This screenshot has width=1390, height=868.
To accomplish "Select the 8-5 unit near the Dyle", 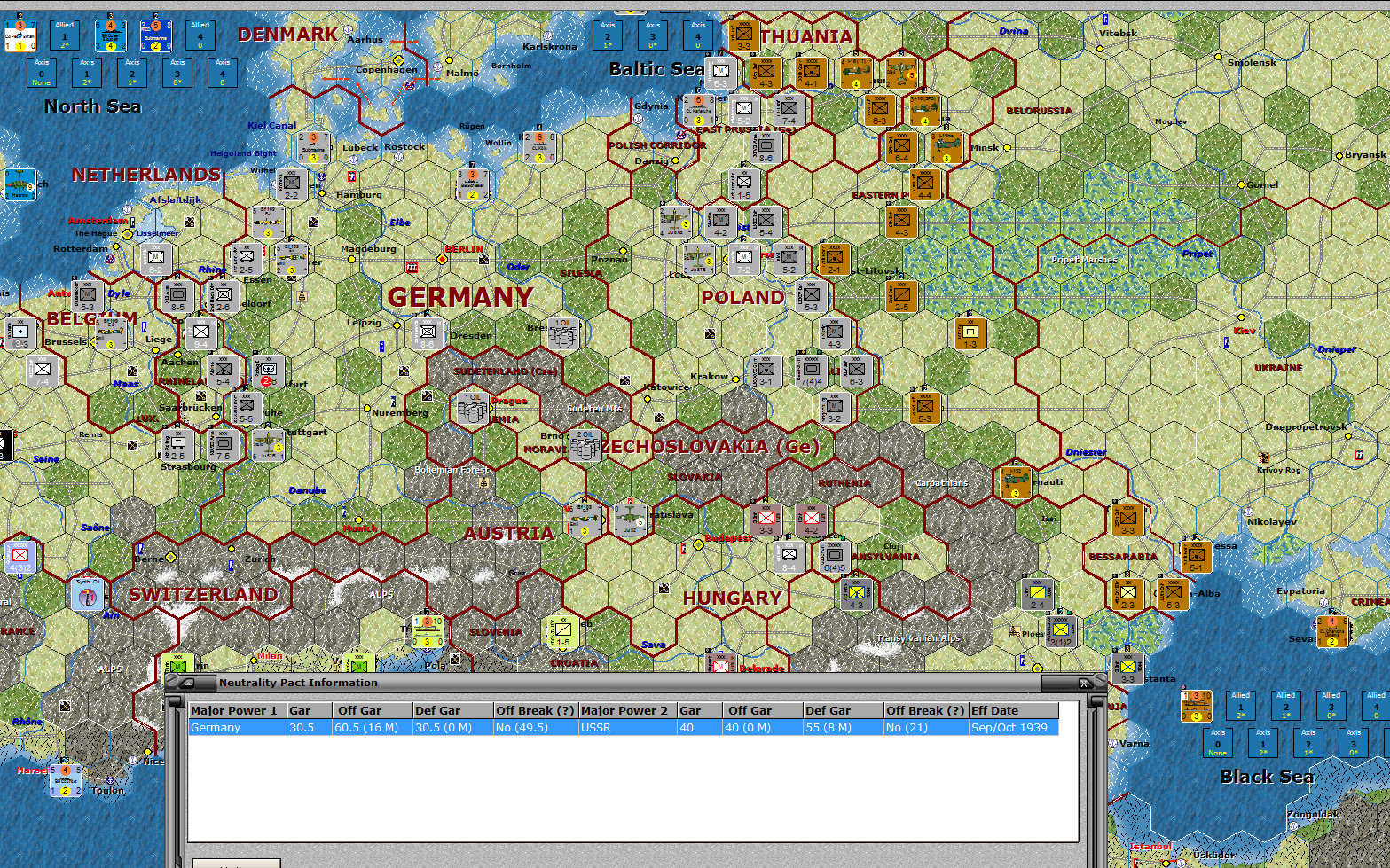I will tap(177, 297).
